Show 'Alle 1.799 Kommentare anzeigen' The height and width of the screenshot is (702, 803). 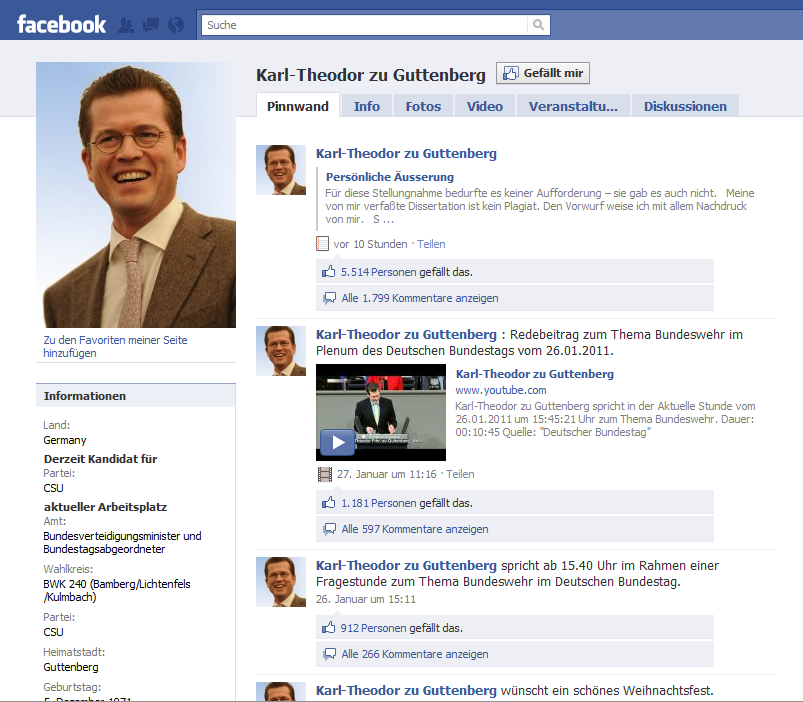[x=420, y=298]
